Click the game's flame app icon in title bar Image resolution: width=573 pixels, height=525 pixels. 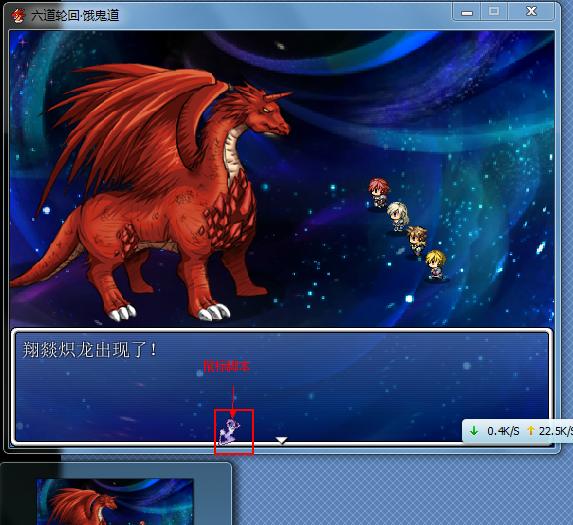tap(18, 15)
